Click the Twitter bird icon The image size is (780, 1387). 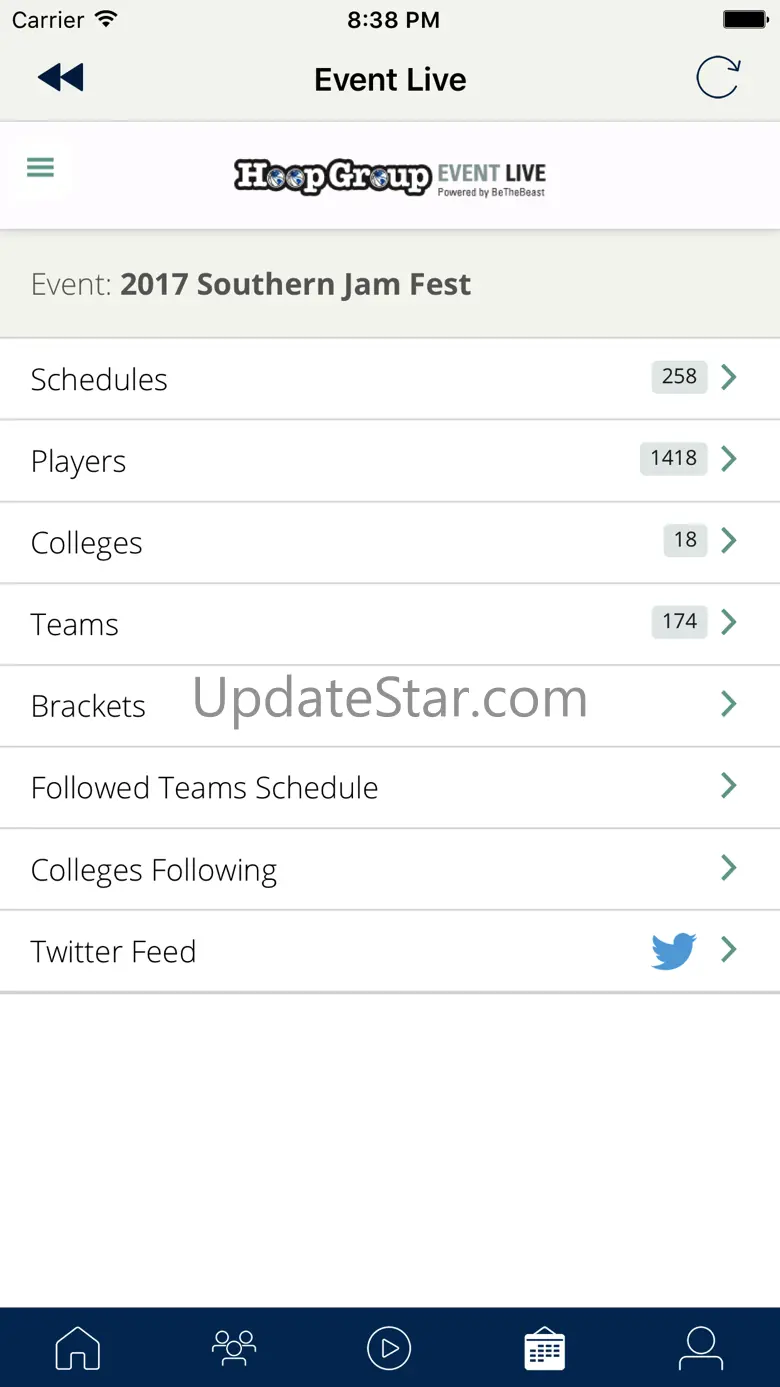674,951
